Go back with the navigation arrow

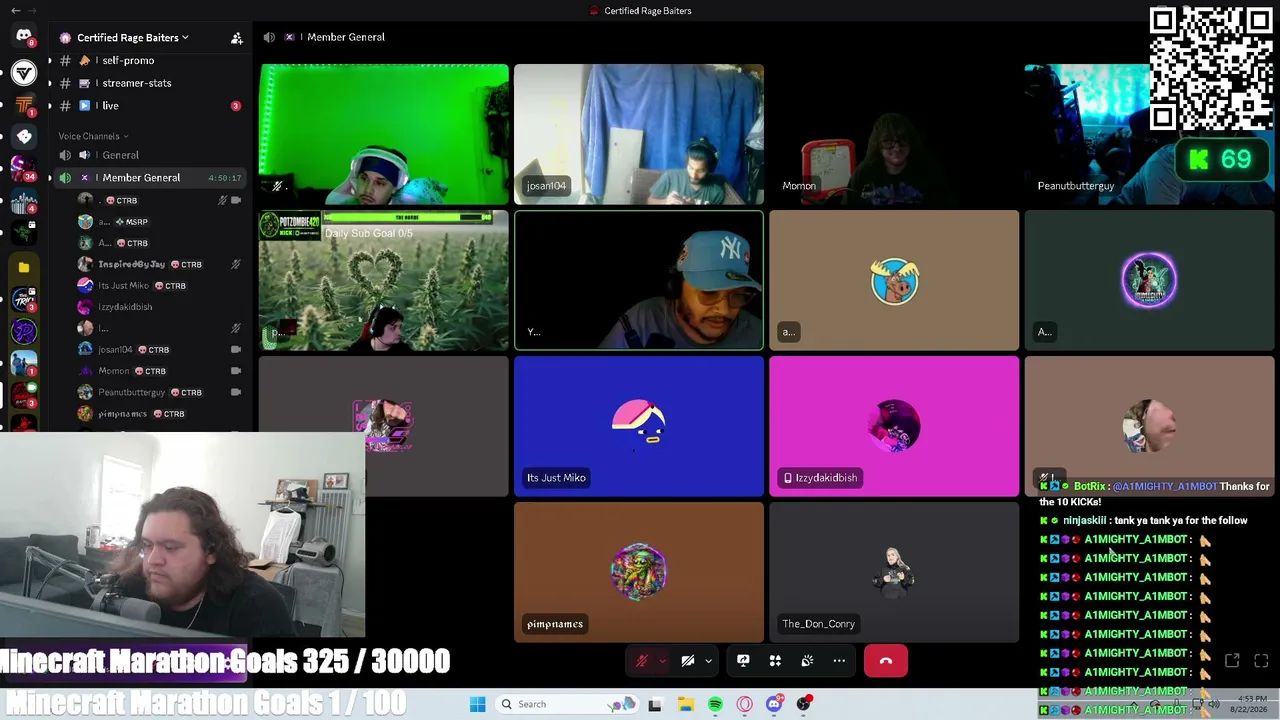(x=15, y=11)
